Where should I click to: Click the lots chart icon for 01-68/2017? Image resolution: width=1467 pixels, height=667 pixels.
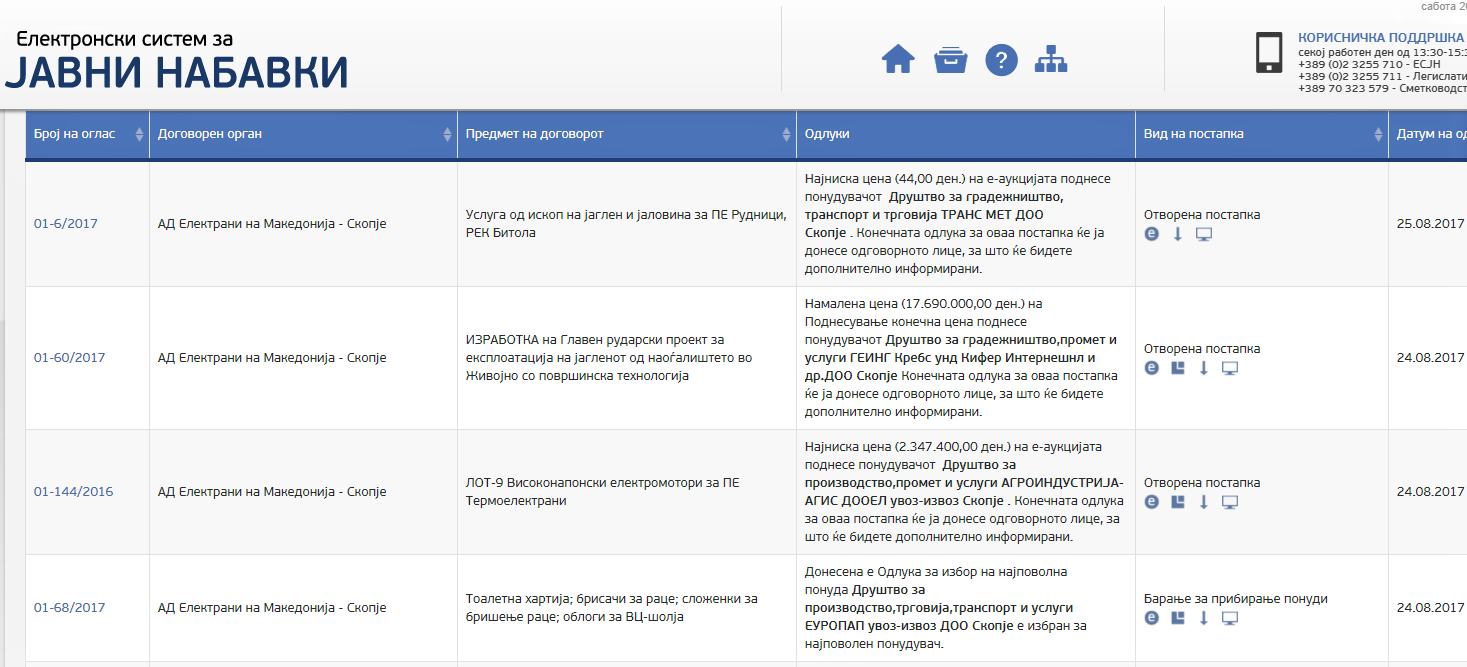coord(1178,618)
